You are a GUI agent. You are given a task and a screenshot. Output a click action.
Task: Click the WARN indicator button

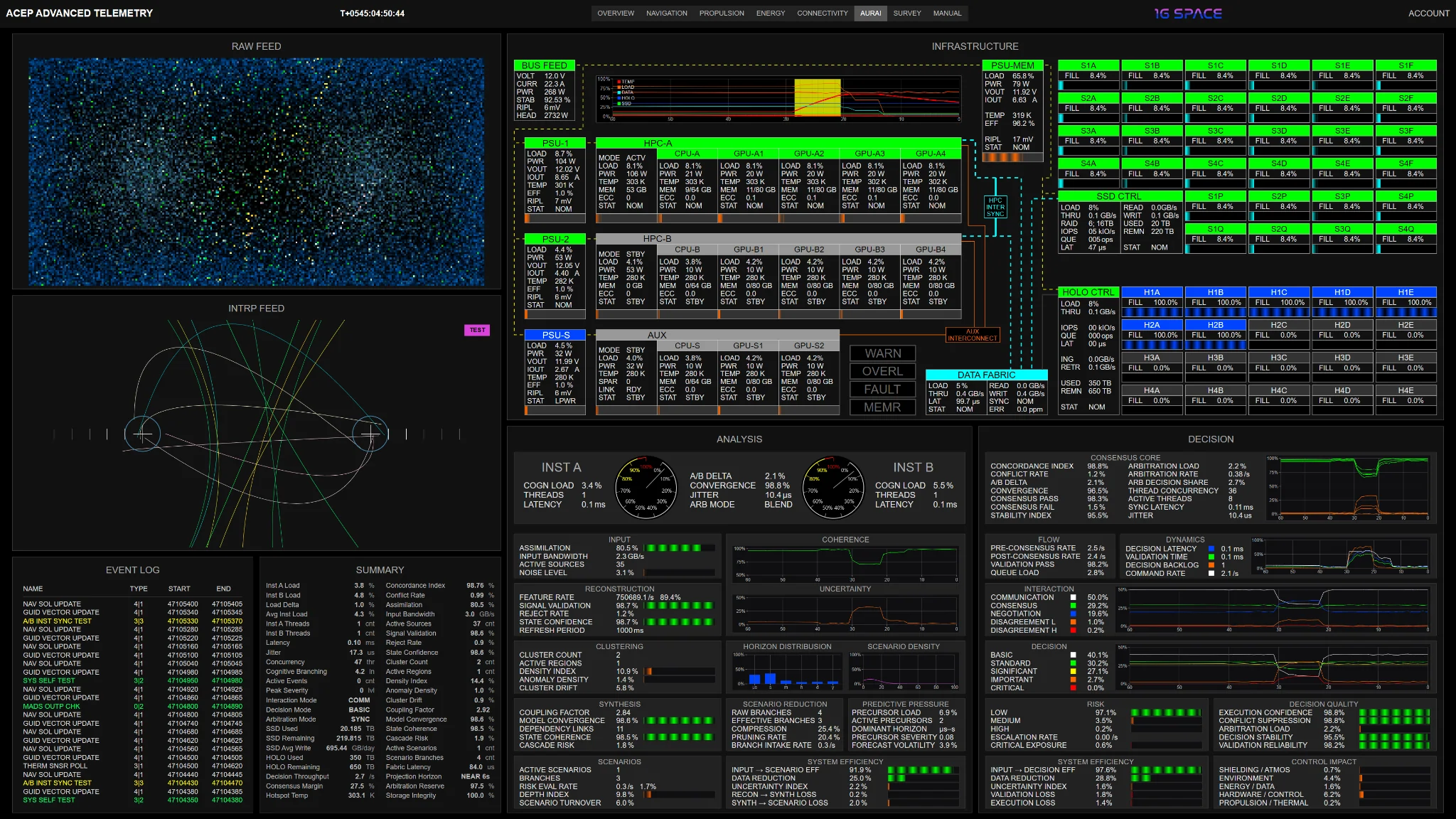tap(882, 353)
